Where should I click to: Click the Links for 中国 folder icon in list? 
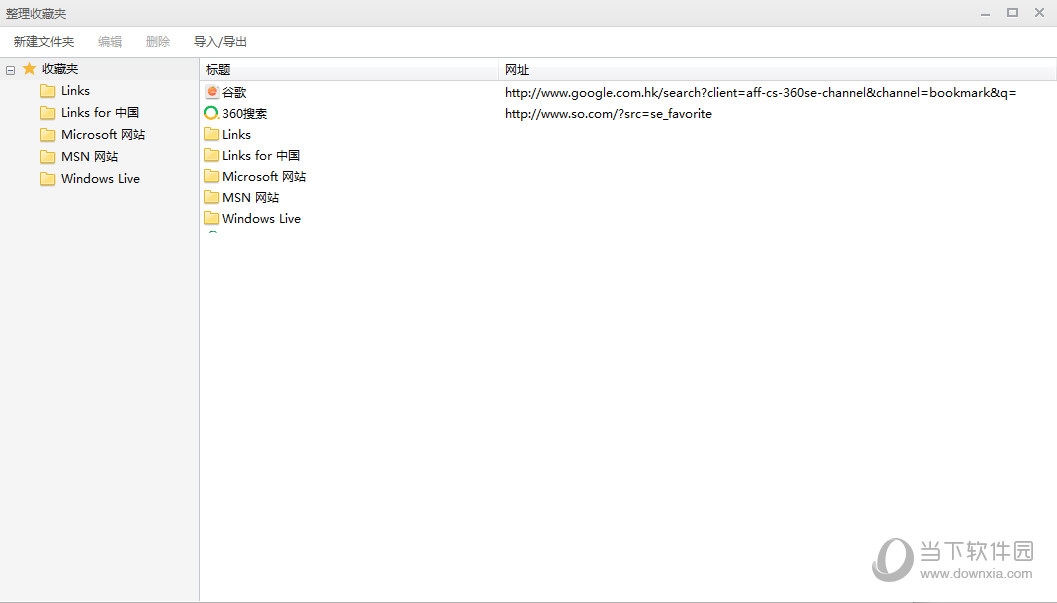[x=211, y=155]
